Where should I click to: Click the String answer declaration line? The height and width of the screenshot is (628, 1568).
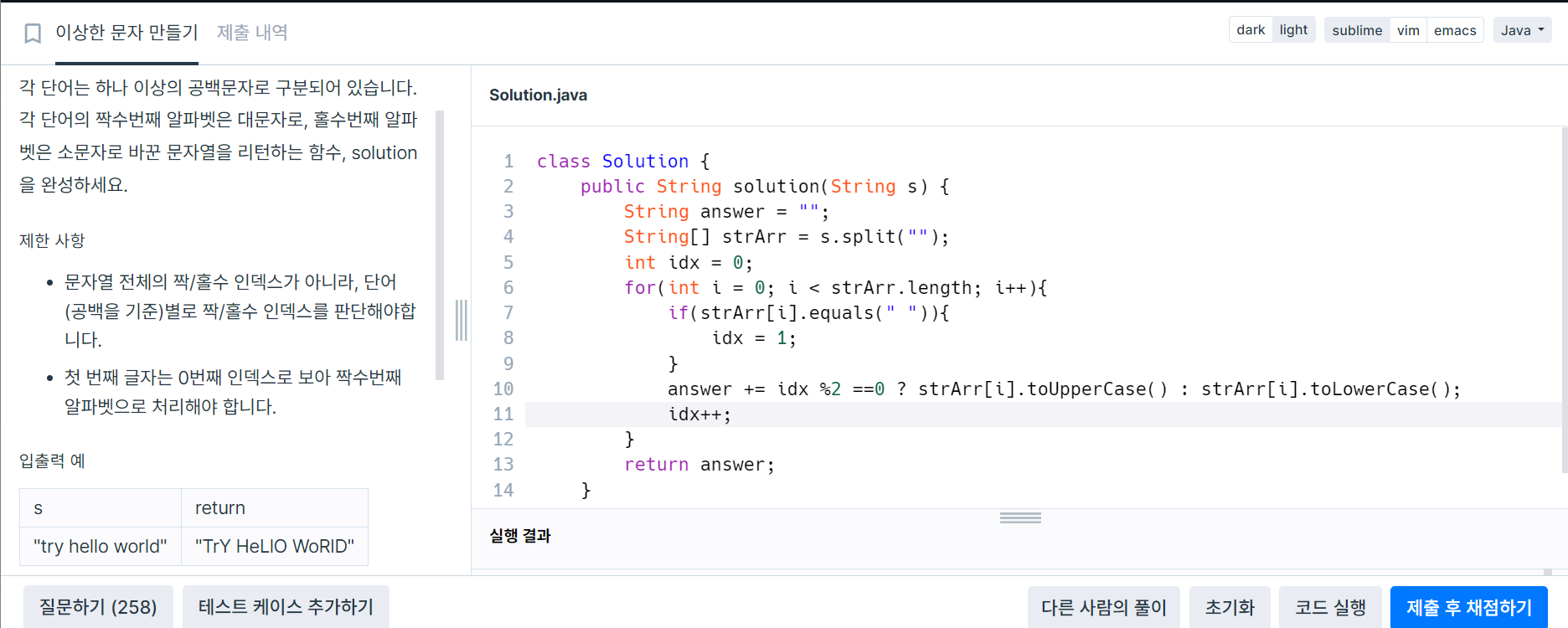click(726, 212)
